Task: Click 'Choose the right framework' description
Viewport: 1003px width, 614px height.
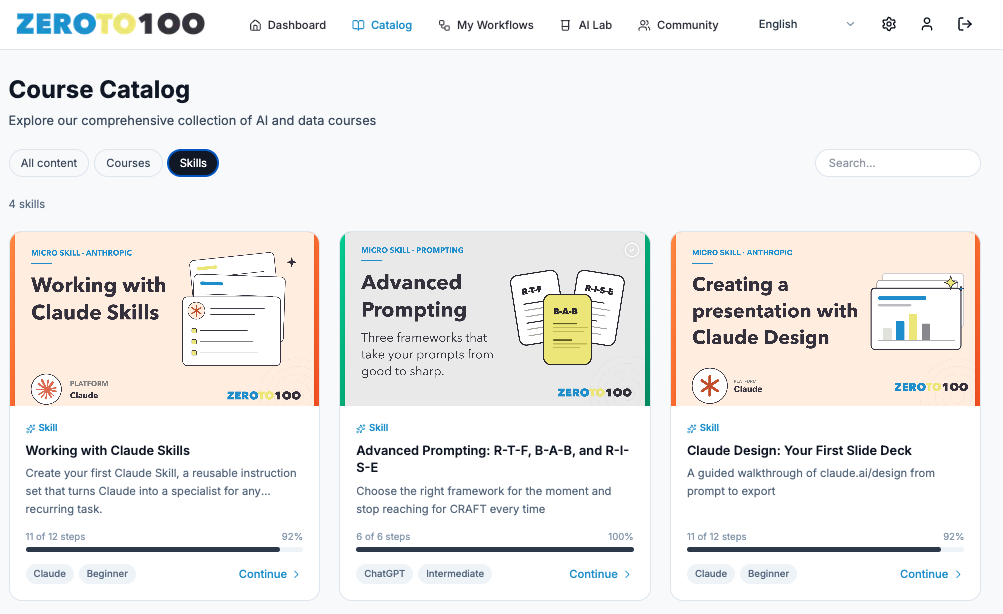Action: pos(484,500)
